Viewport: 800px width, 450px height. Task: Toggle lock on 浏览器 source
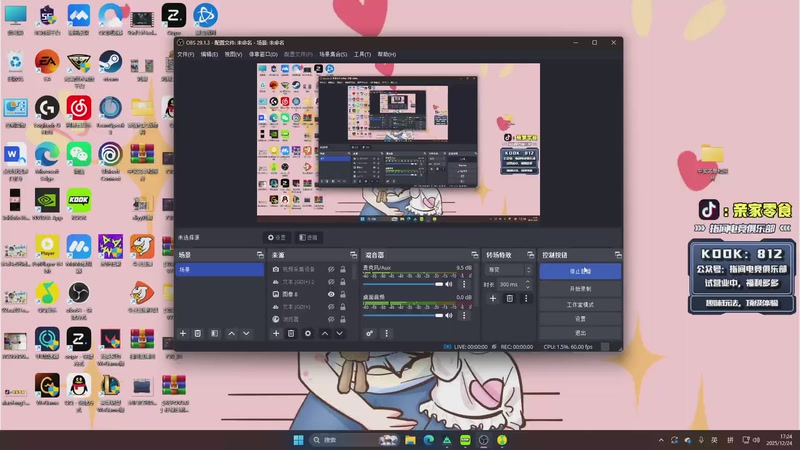(x=343, y=319)
